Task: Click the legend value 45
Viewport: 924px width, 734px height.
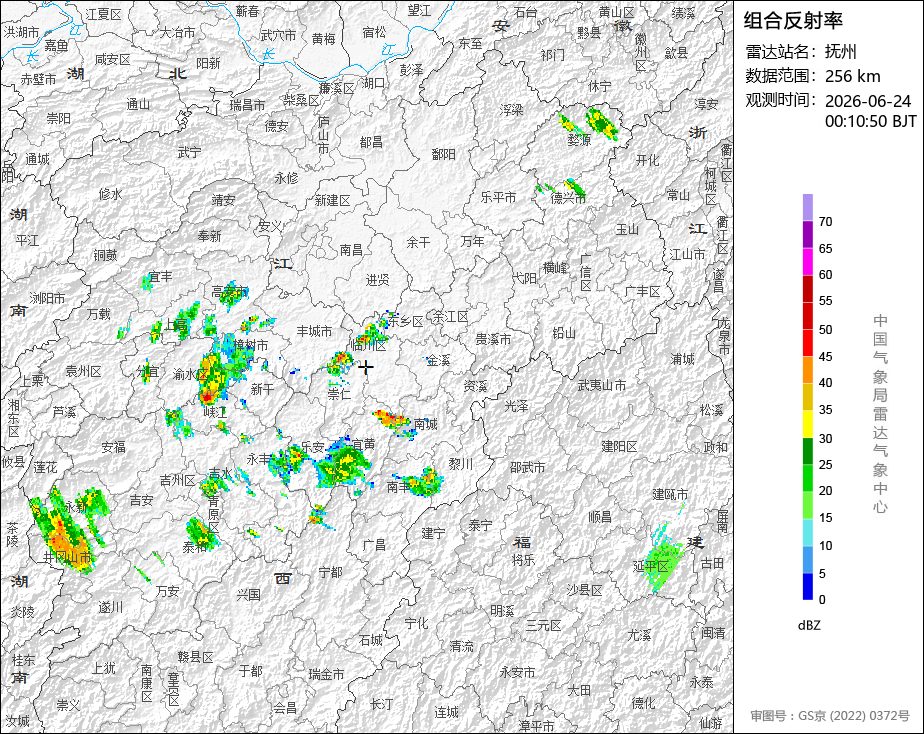Action: point(826,356)
